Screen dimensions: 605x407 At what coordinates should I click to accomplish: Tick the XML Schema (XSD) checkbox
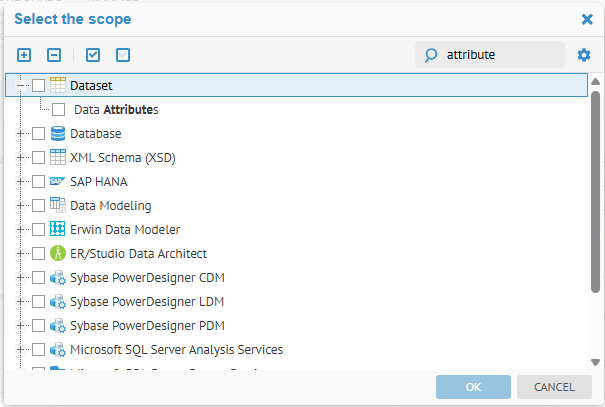point(39,158)
